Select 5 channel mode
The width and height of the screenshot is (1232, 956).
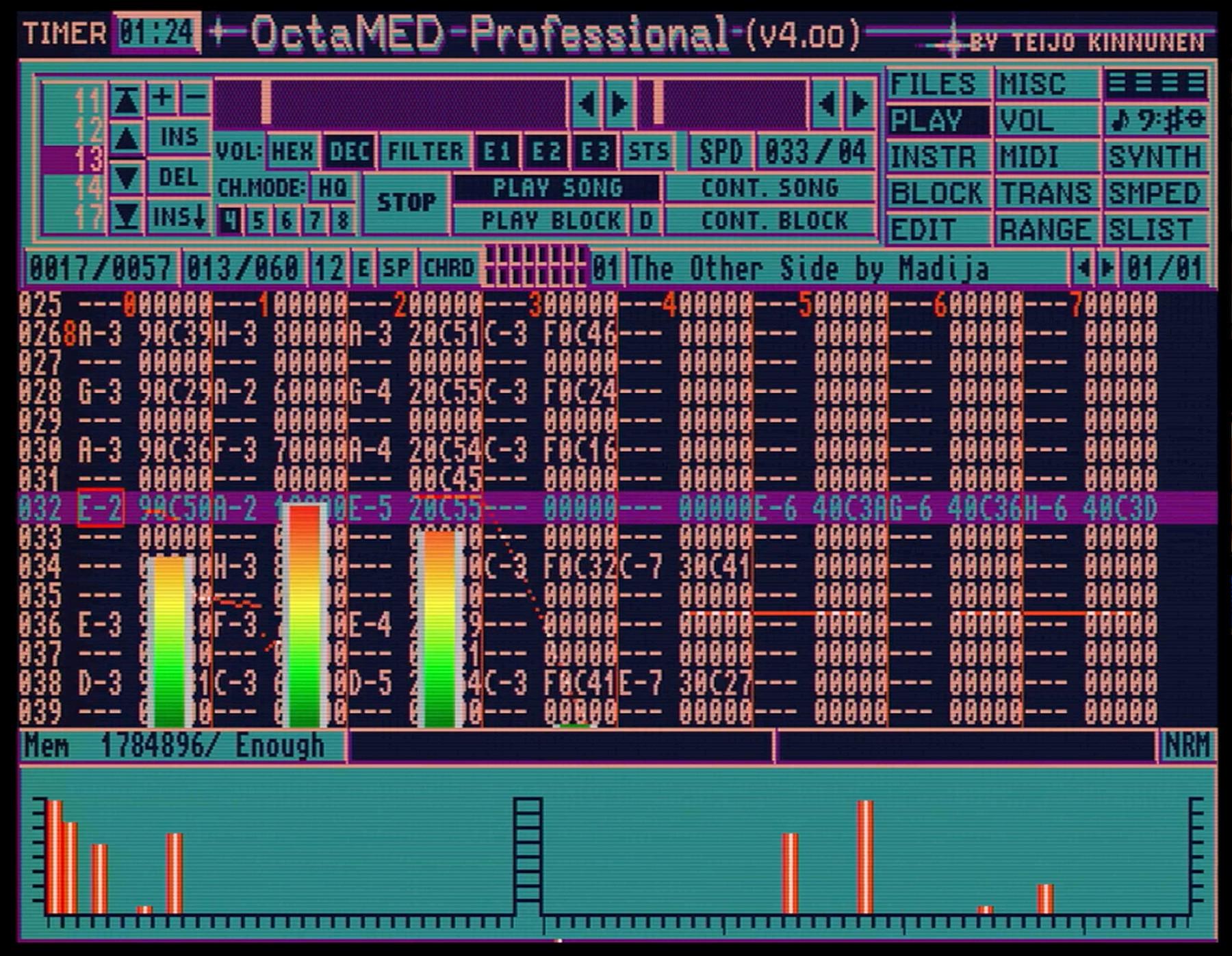(x=258, y=220)
